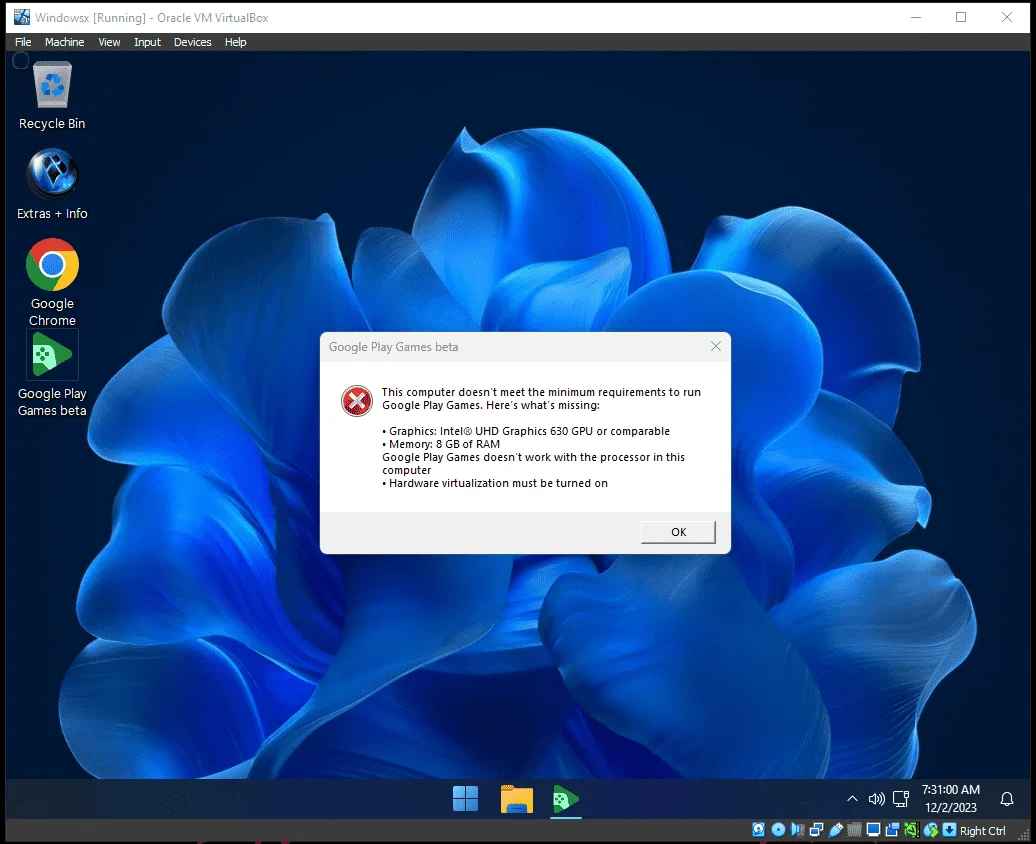Image resolution: width=1036 pixels, height=844 pixels.
Task: Open the Windows Start menu
Action: coord(465,798)
